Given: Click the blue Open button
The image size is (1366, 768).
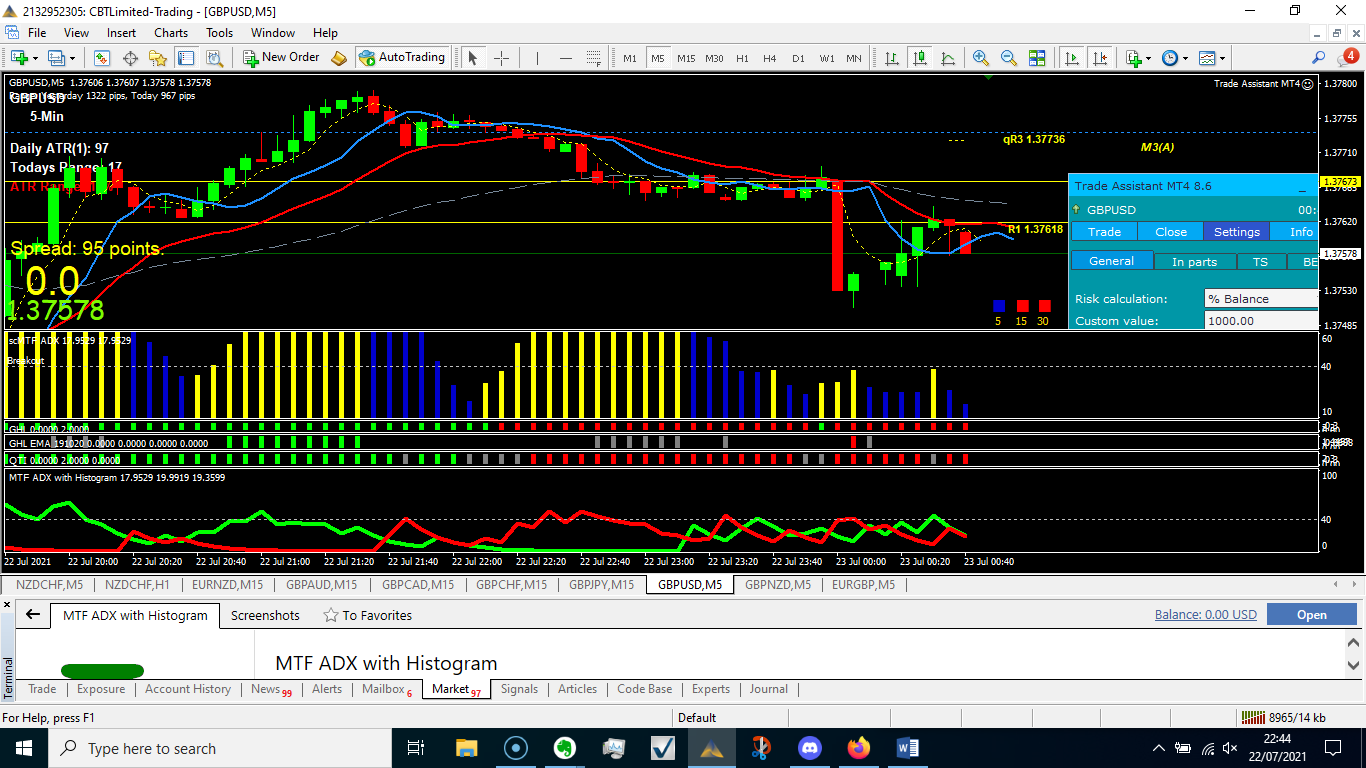Looking at the screenshot, I should tap(1311, 615).
